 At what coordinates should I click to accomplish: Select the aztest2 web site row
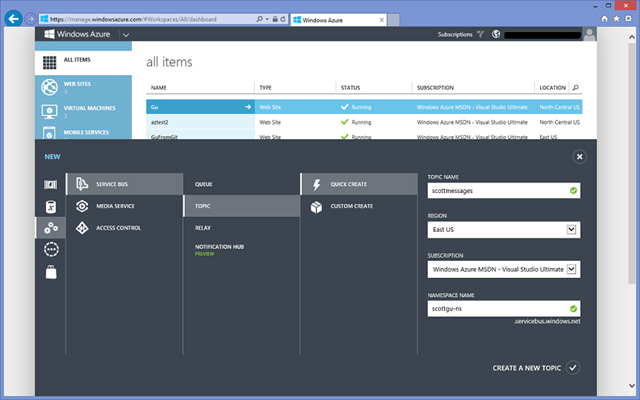(364, 122)
